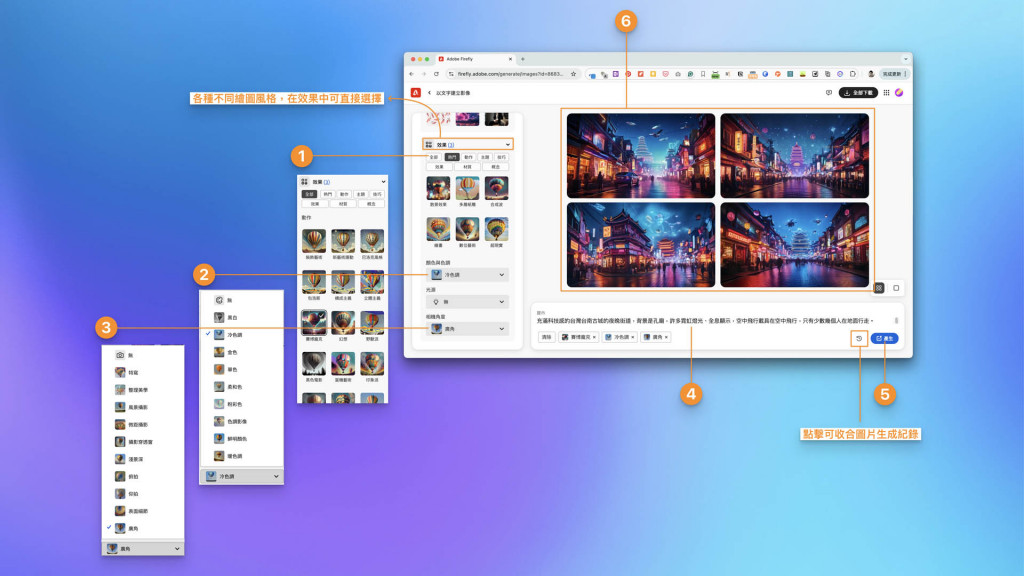Select the 熱門 tab in Firefly sidebar effects

(452, 157)
